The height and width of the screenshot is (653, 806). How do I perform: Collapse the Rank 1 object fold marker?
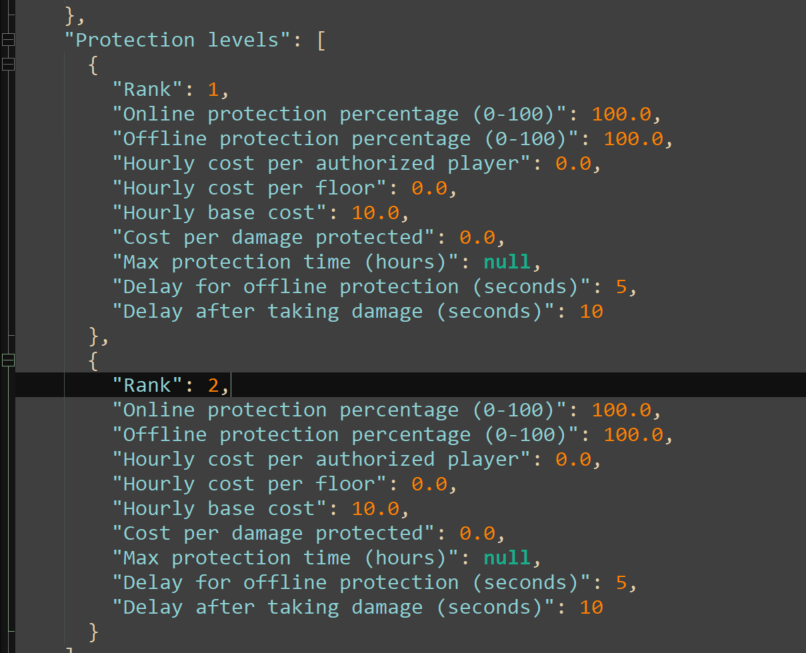[8, 64]
